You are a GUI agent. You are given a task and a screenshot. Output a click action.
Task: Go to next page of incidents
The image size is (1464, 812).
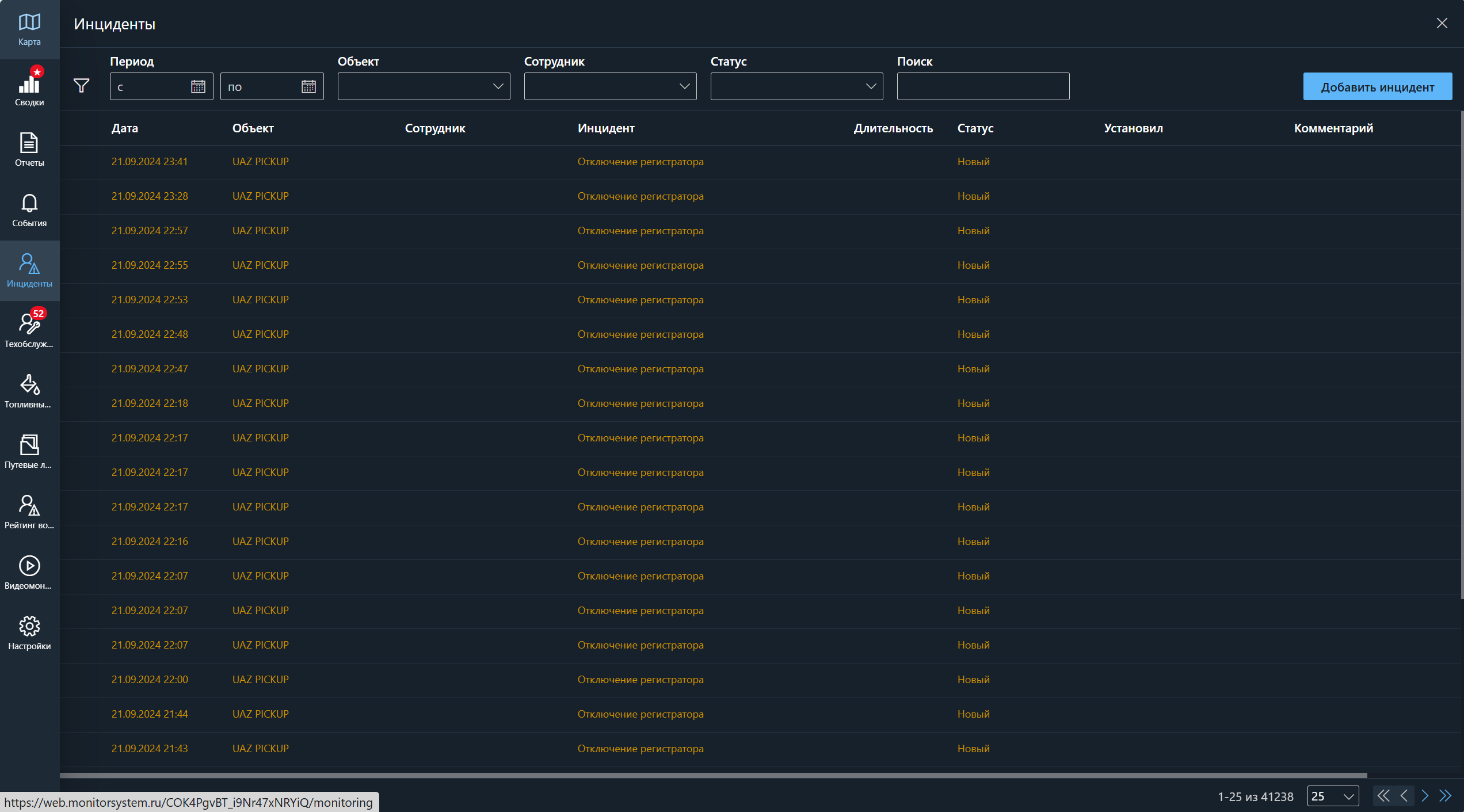tap(1425, 796)
